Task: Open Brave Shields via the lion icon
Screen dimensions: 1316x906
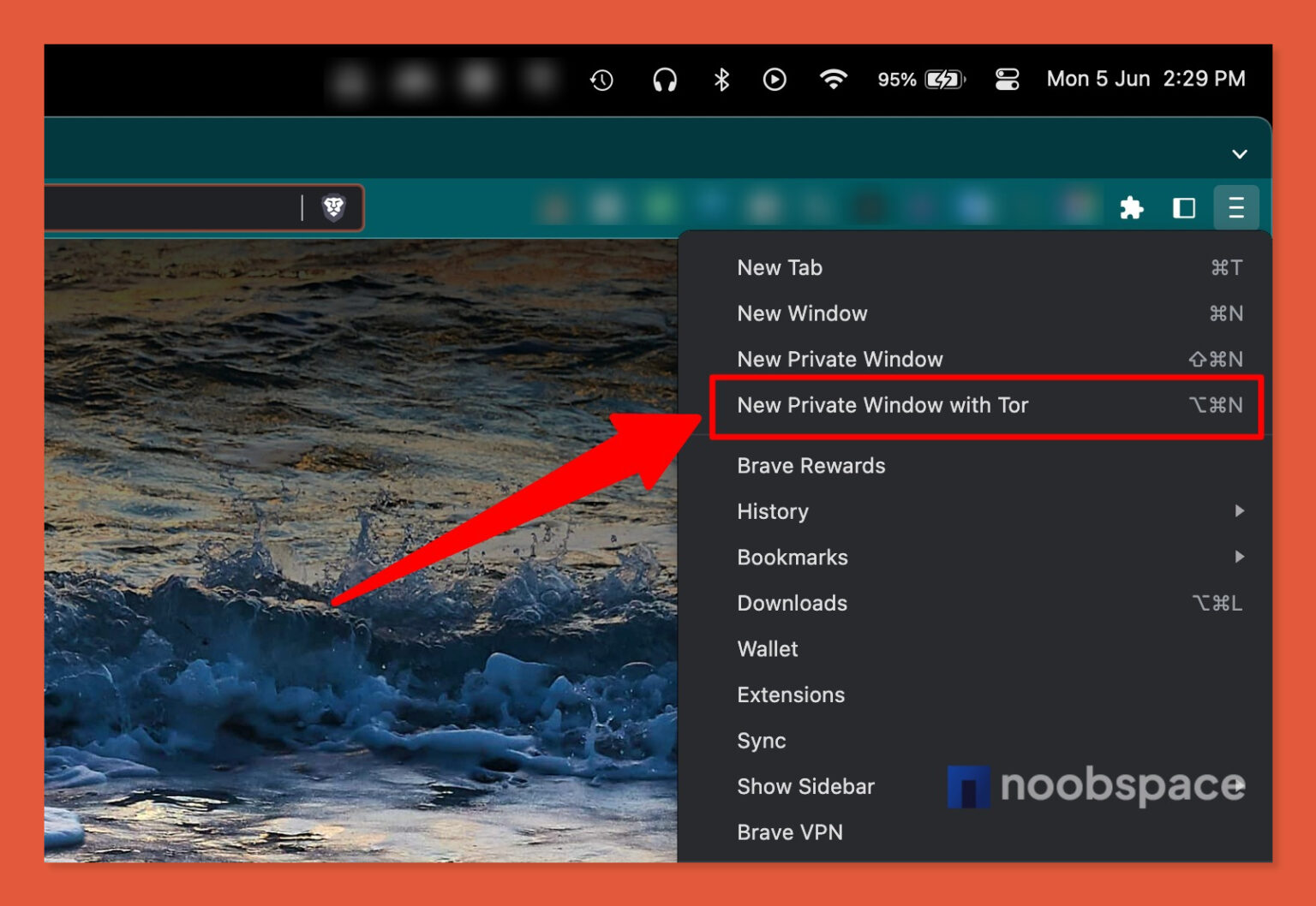Action: tap(335, 207)
